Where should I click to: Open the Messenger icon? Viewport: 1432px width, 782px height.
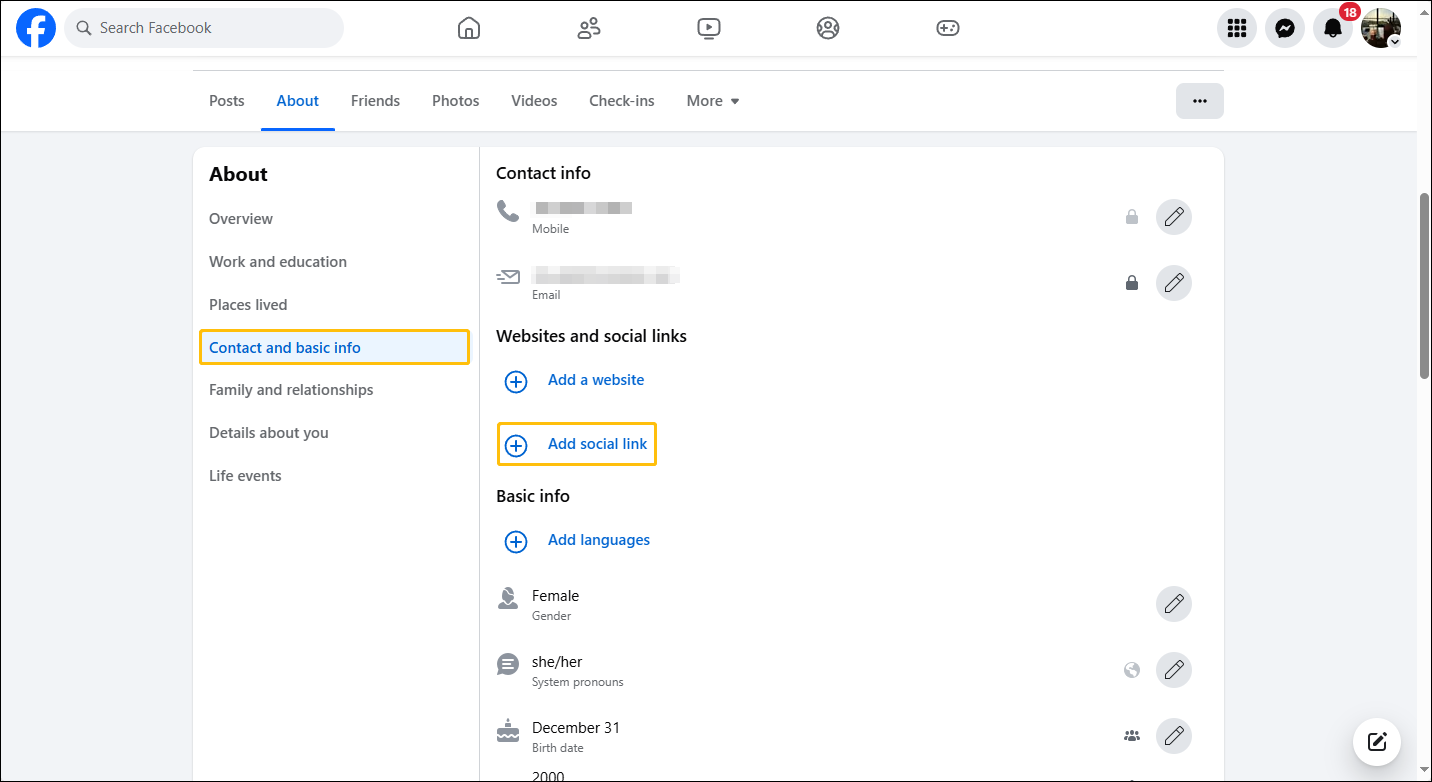point(1284,28)
